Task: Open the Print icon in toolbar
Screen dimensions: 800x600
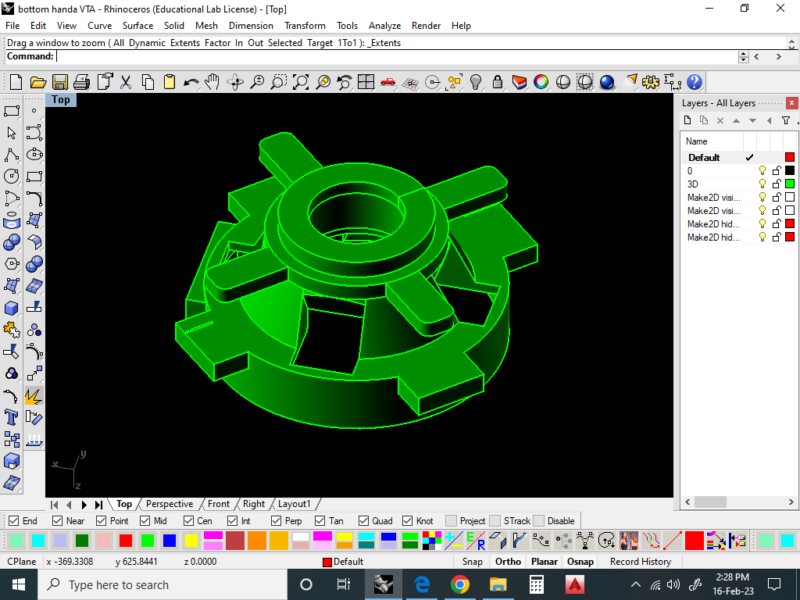Action: 82,82
